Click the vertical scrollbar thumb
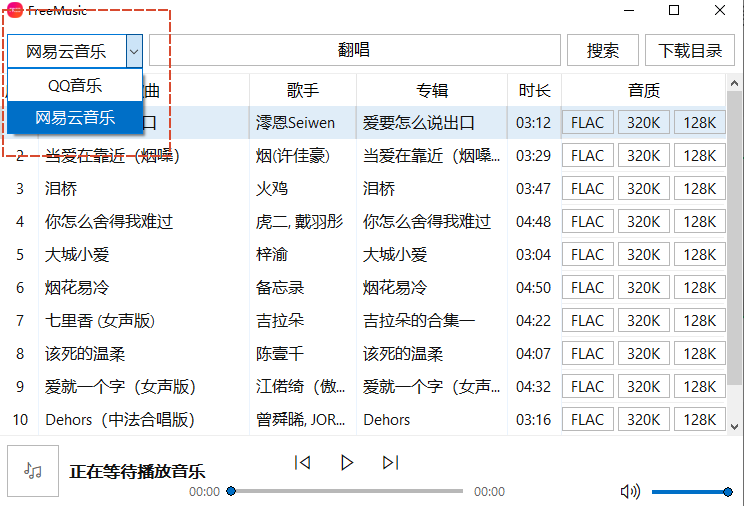The width and height of the screenshot is (744, 506). pos(735,237)
